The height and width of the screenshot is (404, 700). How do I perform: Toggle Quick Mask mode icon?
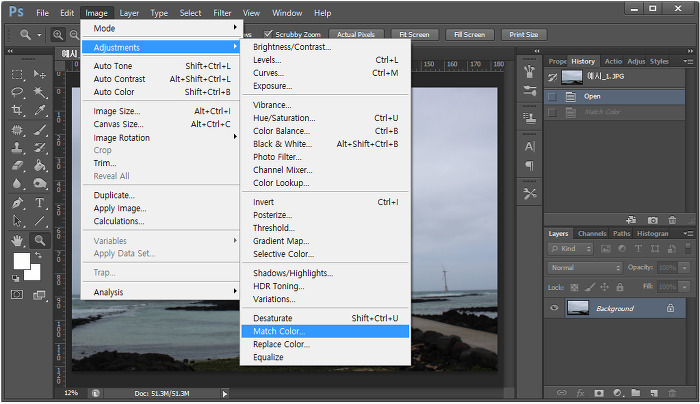pyautogui.click(x=17, y=295)
